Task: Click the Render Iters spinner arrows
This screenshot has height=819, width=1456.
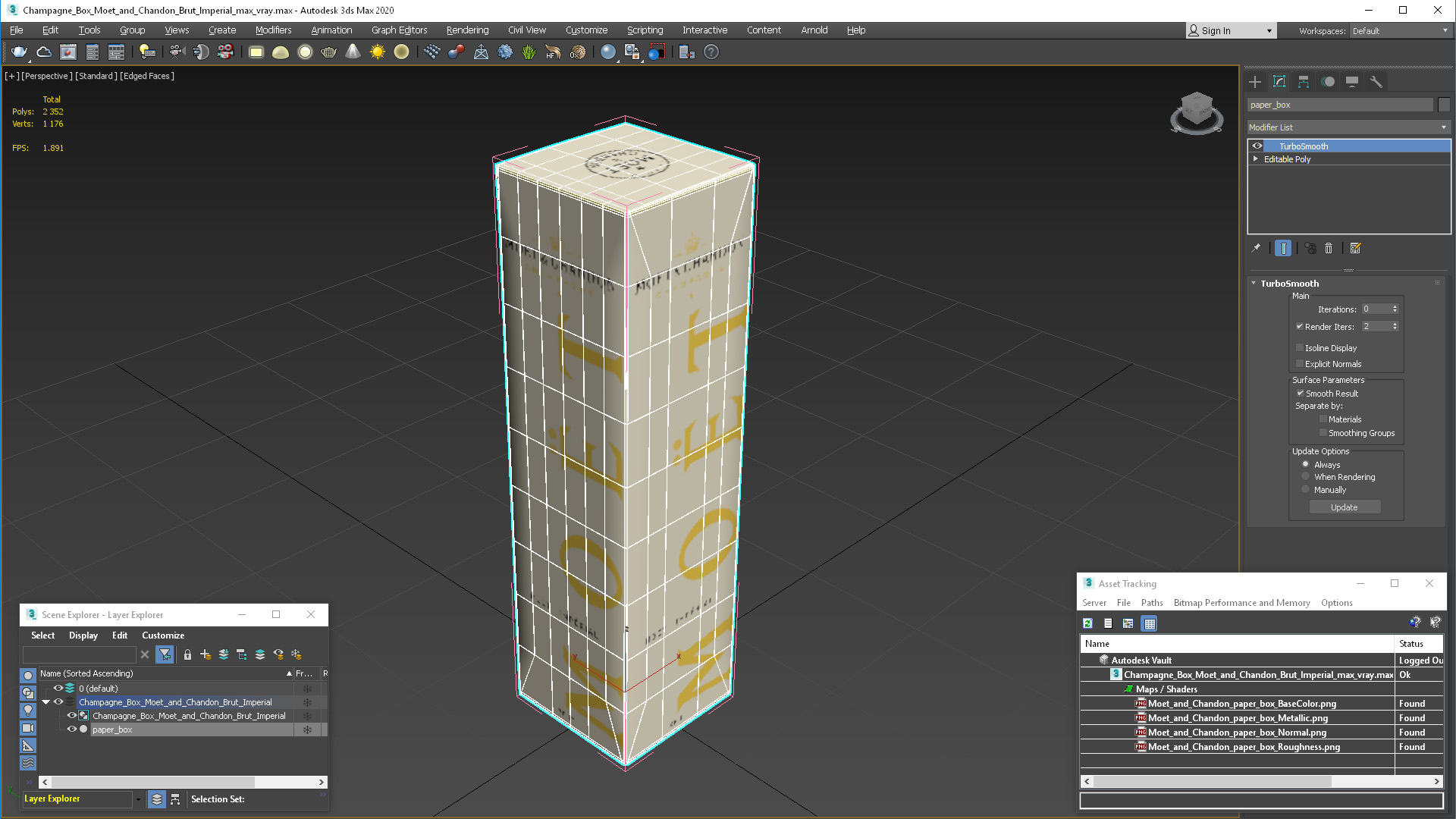Action: click(x=1395, y=327)
